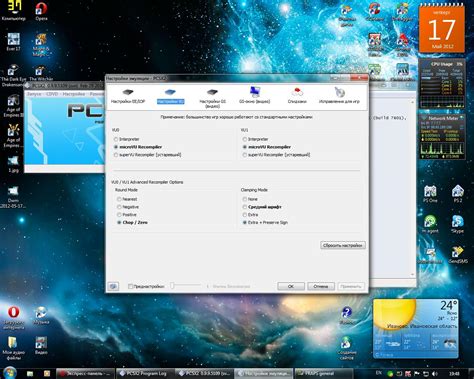
Task: Open the Мои аудио файлы folder
Action: coord(13,348)
